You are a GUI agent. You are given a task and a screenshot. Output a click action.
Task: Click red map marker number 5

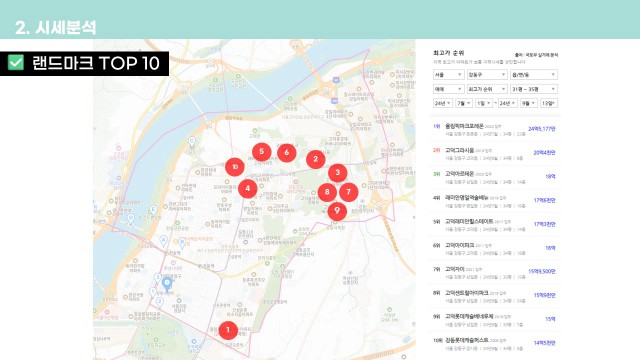click(262, 152)
